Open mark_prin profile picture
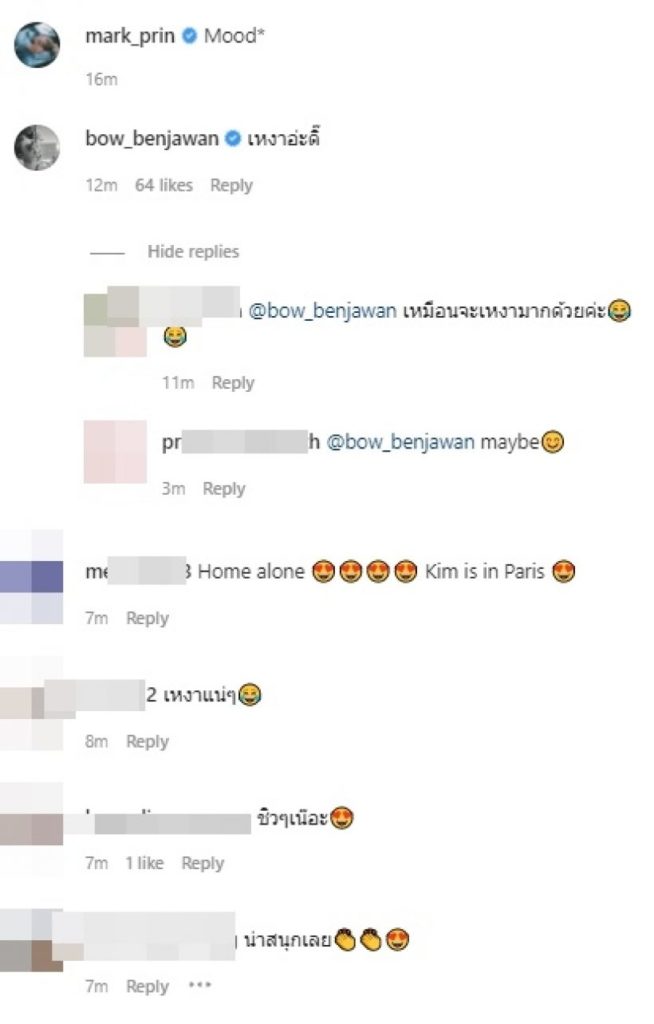 point(37,45)
